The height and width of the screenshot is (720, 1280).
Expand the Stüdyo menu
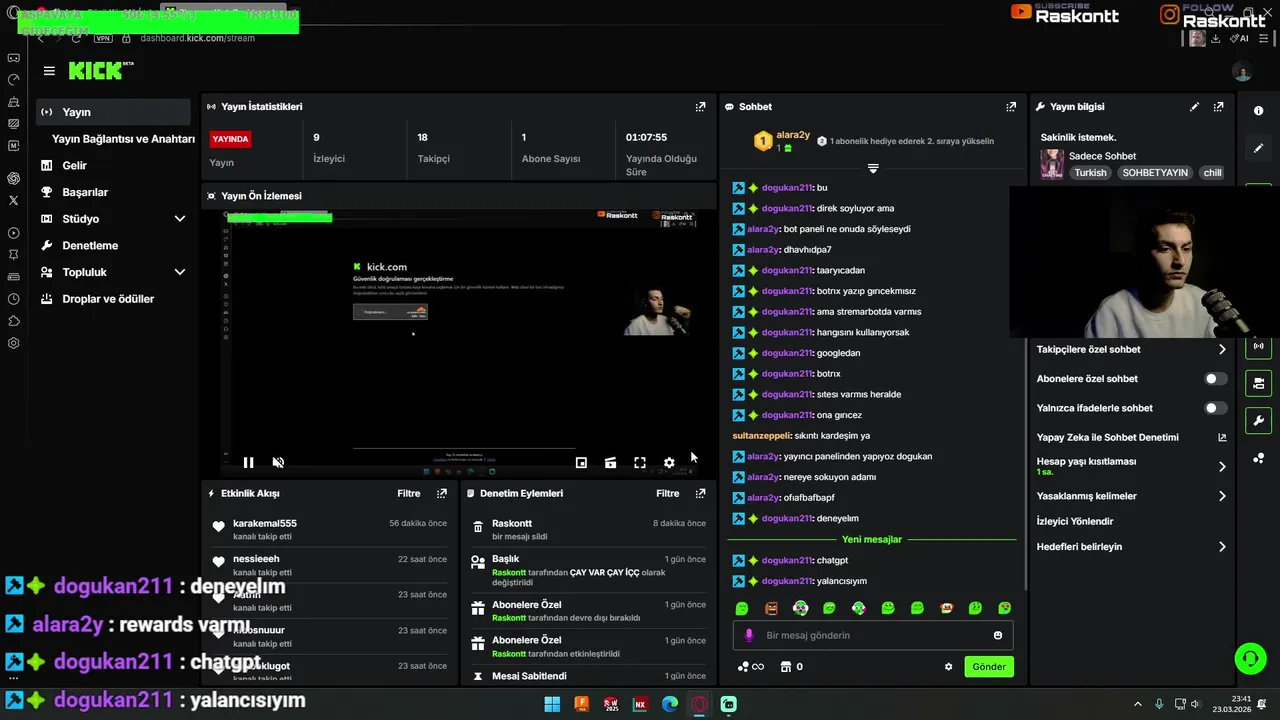pos(180,219)
